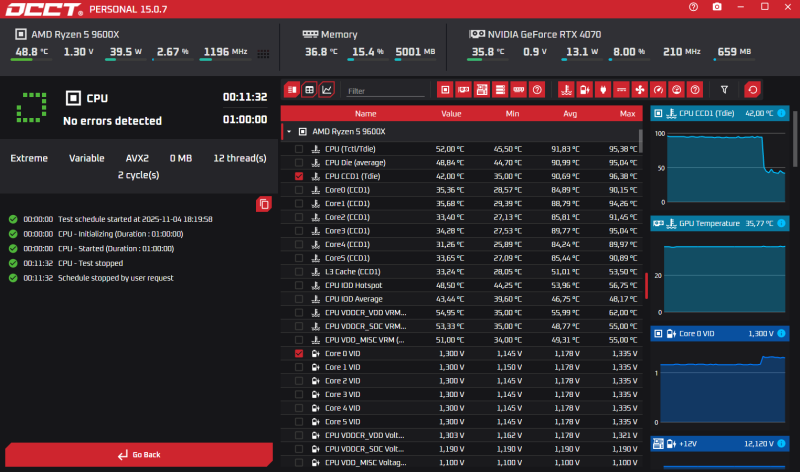Screen dimensions: 800x472
Task: Toggle usage load sensor type filter
Action: point(677,90)
